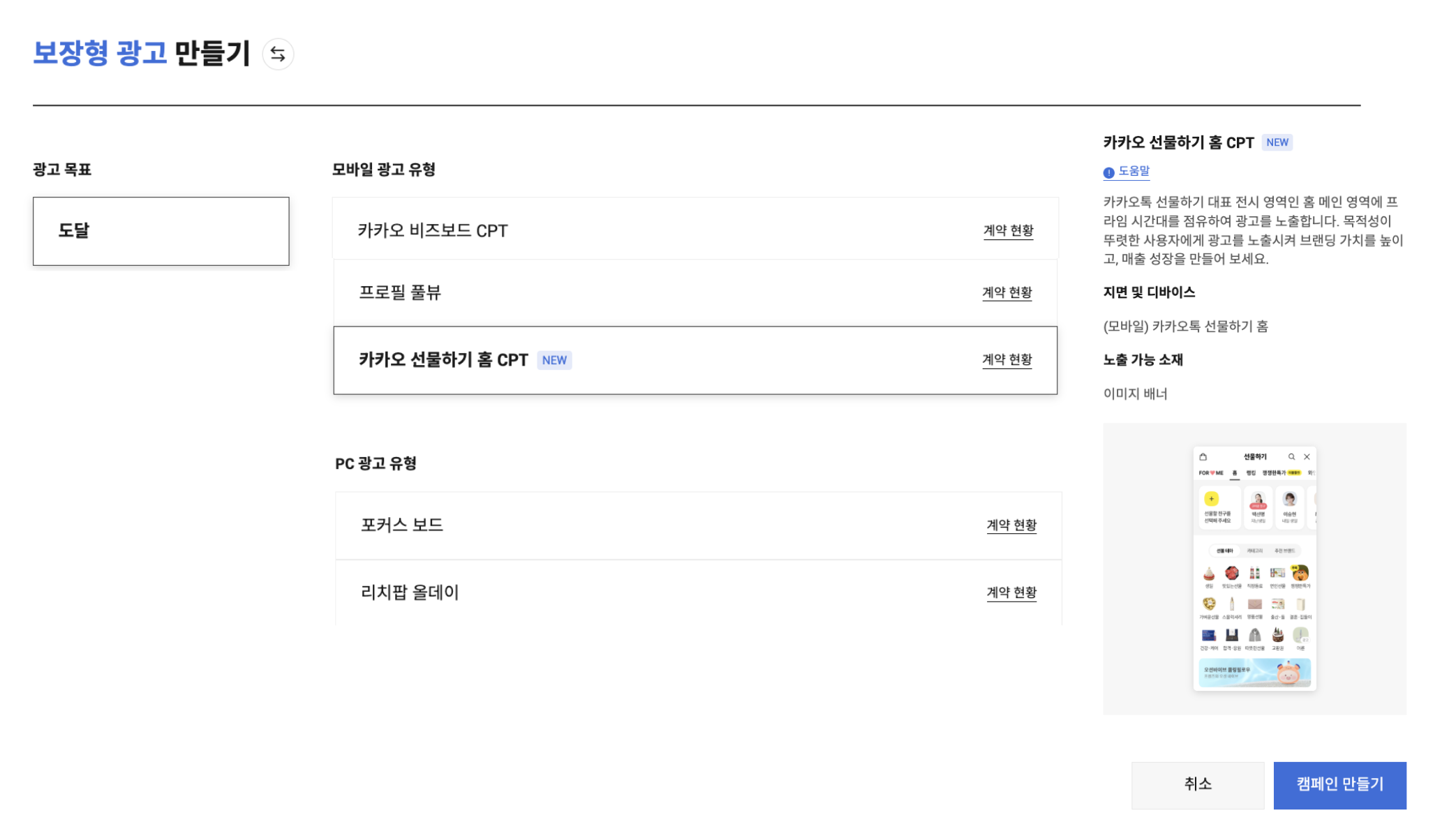View 계약 현황 for 선물하기 홈 CPT
Screen dimensions: 1456x829
[1006, 359]
